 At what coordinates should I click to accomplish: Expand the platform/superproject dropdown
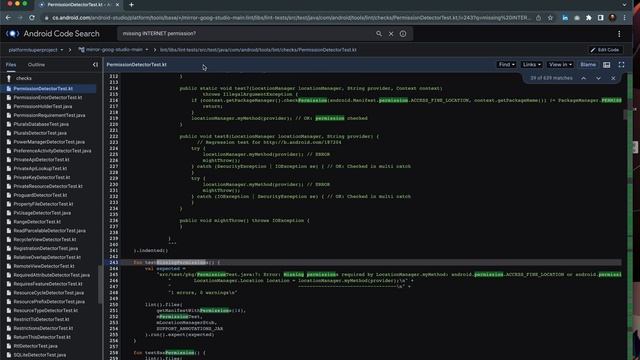pyautogui.click(x=62, y=50)
